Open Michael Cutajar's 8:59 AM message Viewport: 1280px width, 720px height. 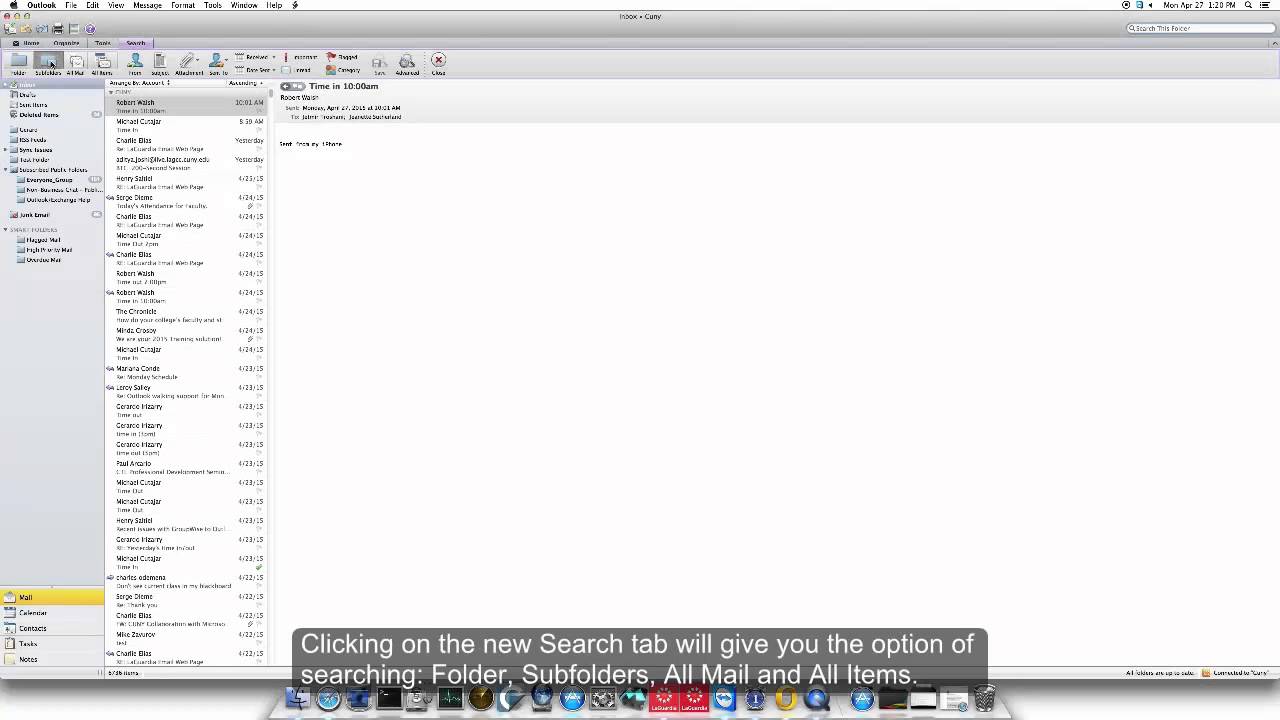[x=187, y=126]
